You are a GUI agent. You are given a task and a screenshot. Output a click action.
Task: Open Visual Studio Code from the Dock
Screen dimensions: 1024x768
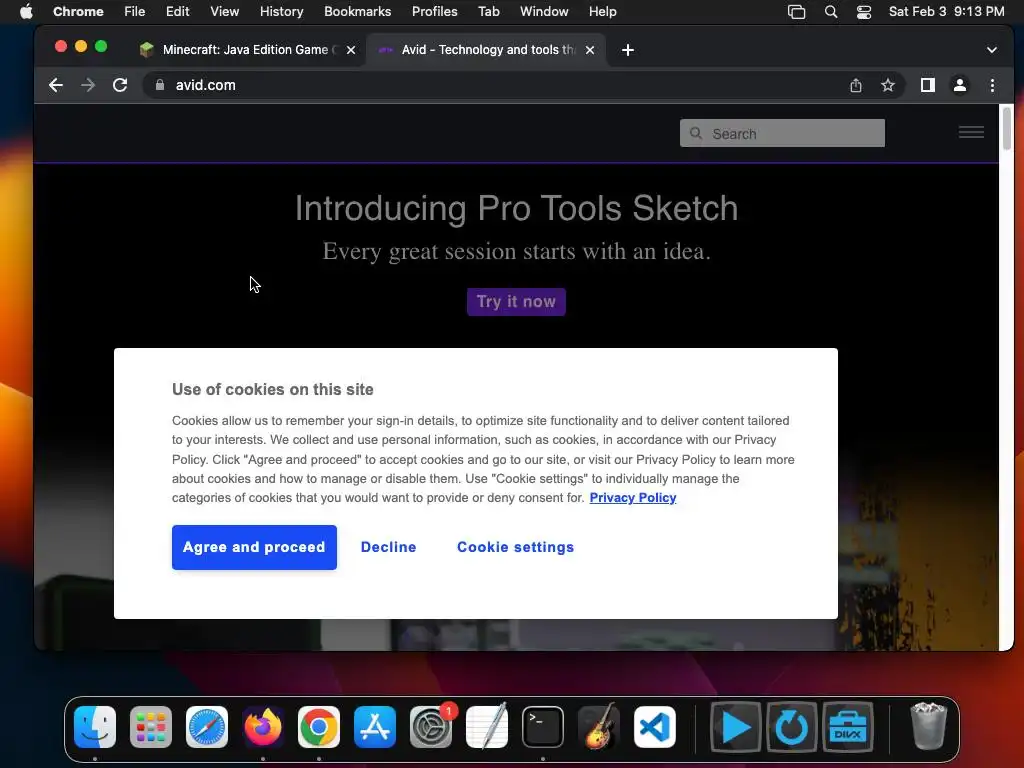[x=655, y=727]
